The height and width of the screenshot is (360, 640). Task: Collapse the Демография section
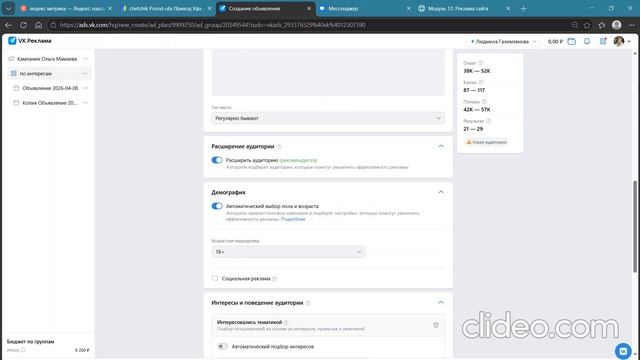[440, 192]
